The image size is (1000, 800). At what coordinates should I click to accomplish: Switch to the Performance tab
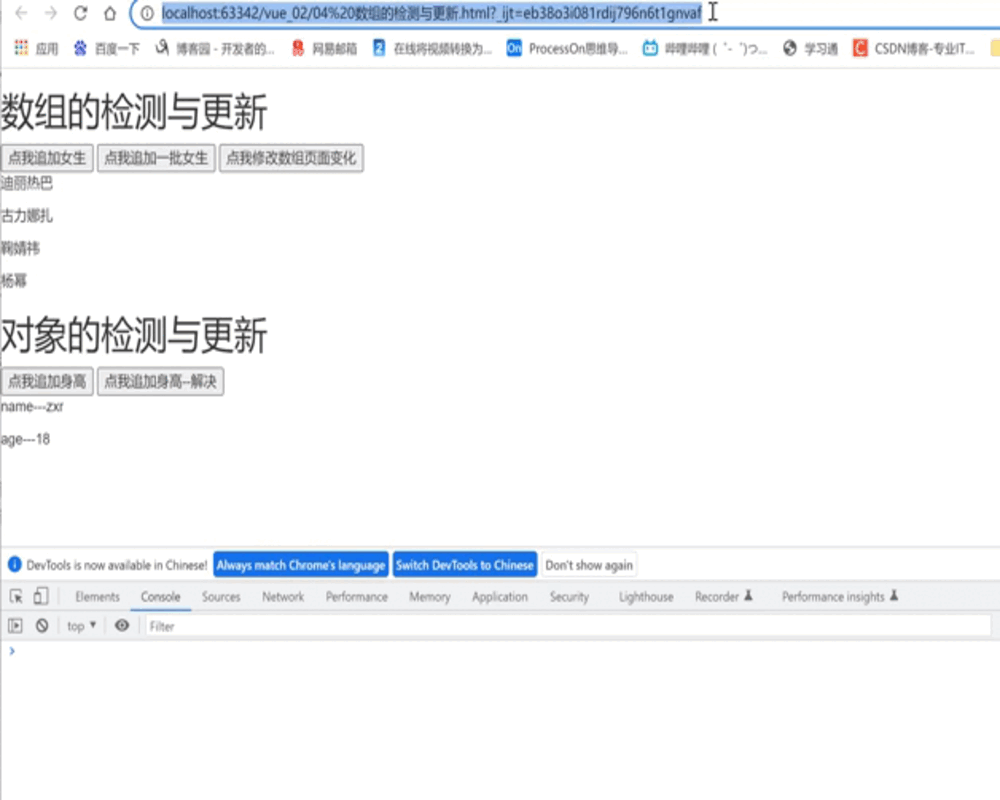(x=357, y=597)
